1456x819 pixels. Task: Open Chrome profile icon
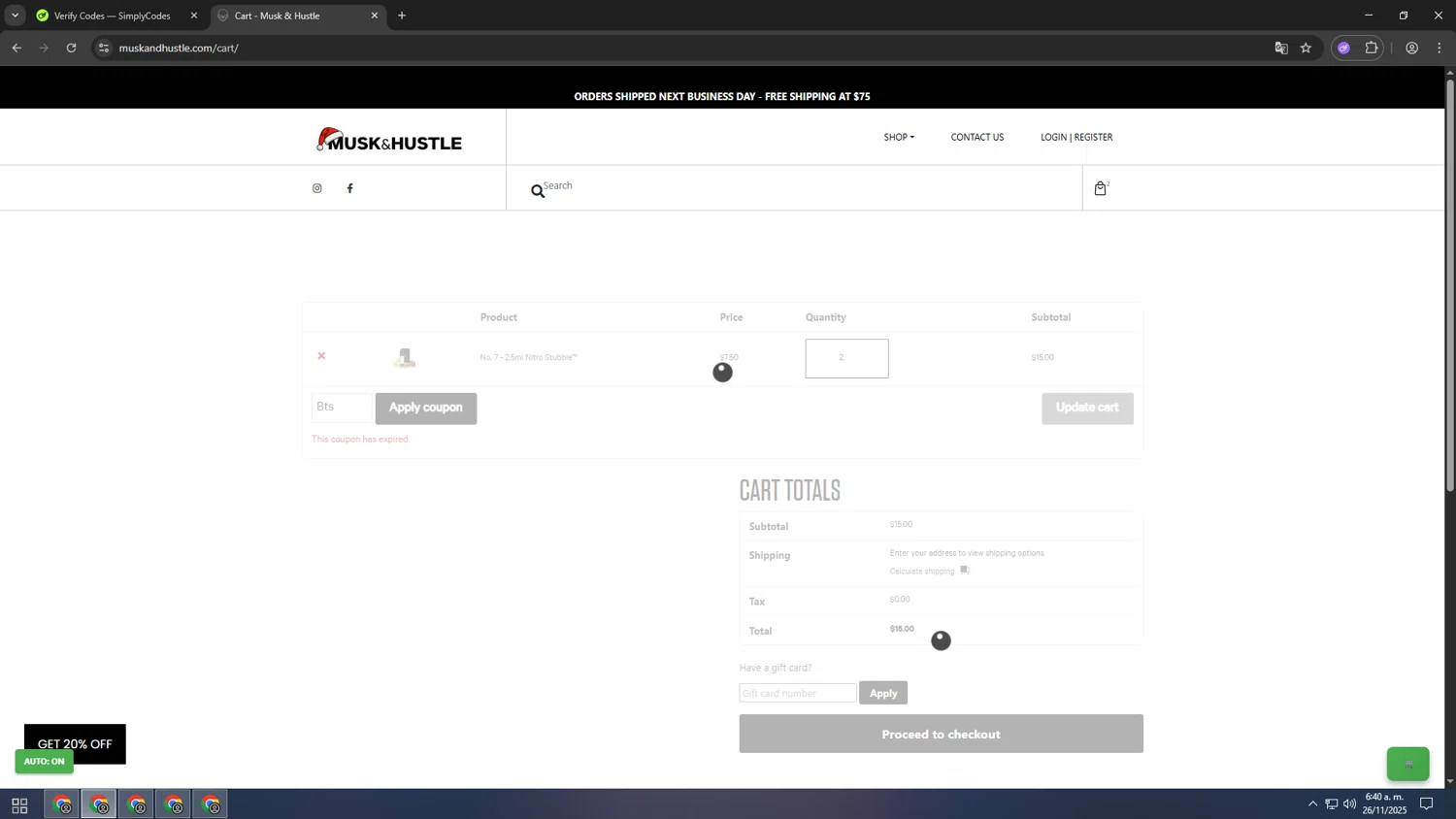[x=1411, y=48]
